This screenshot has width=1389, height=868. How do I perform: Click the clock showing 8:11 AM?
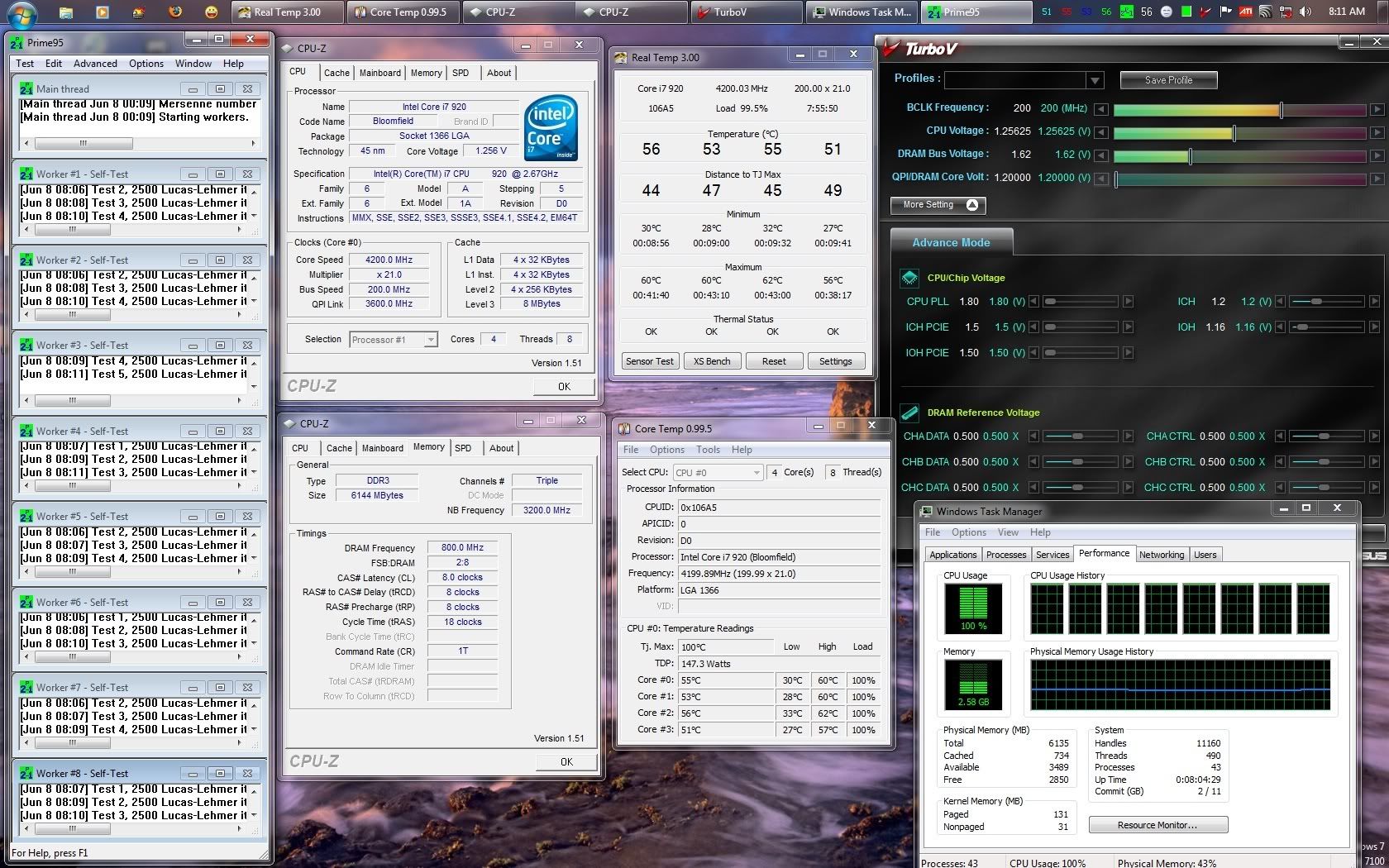[1347, 12]
